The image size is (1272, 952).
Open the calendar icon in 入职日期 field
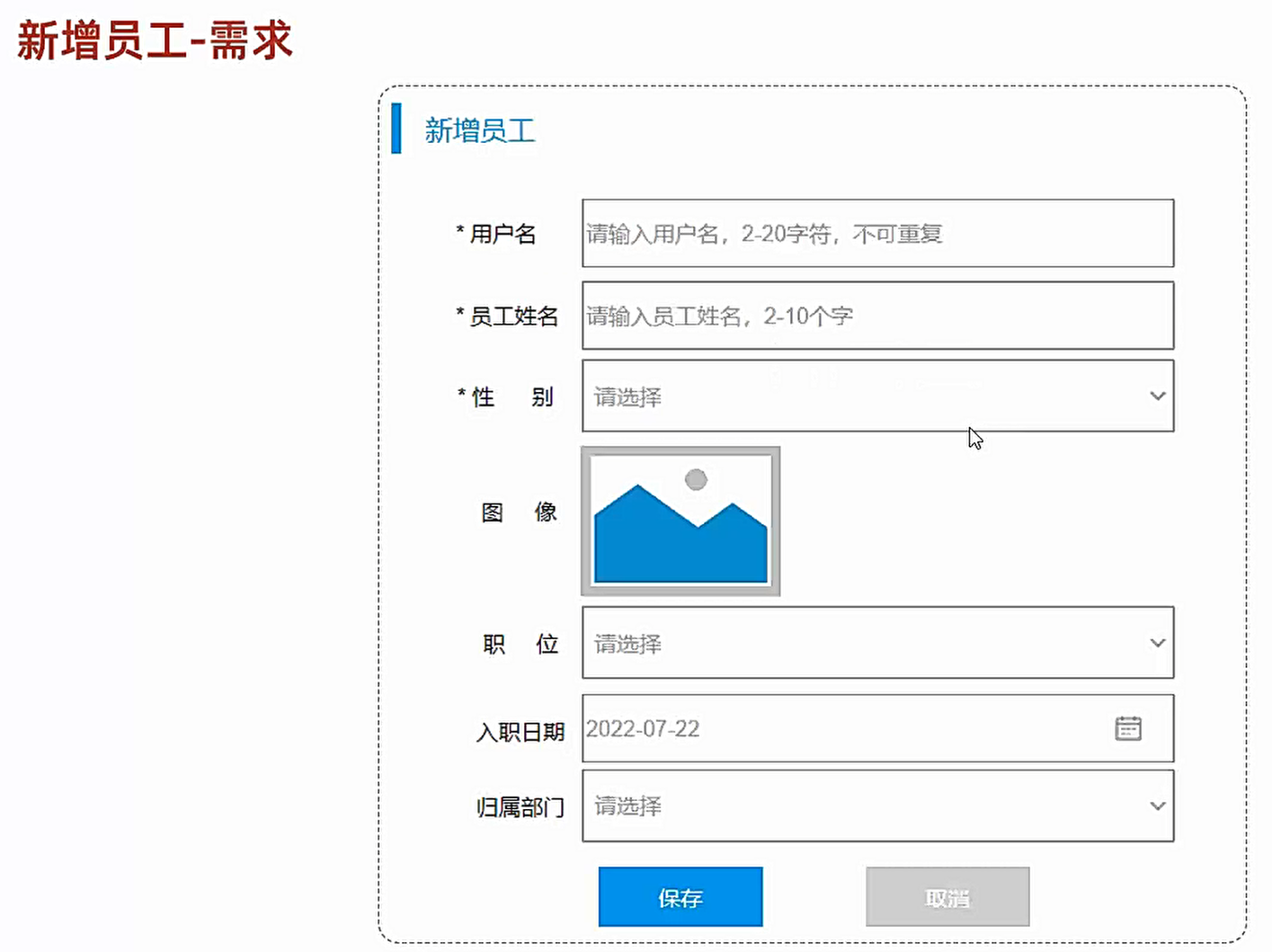pos(1128,728)
